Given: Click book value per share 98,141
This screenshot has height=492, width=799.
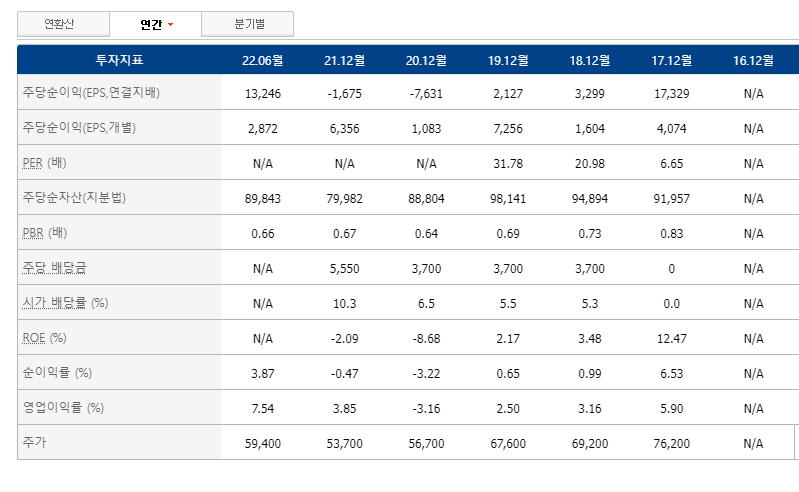Looking at the screenshot, I should 508,199.
